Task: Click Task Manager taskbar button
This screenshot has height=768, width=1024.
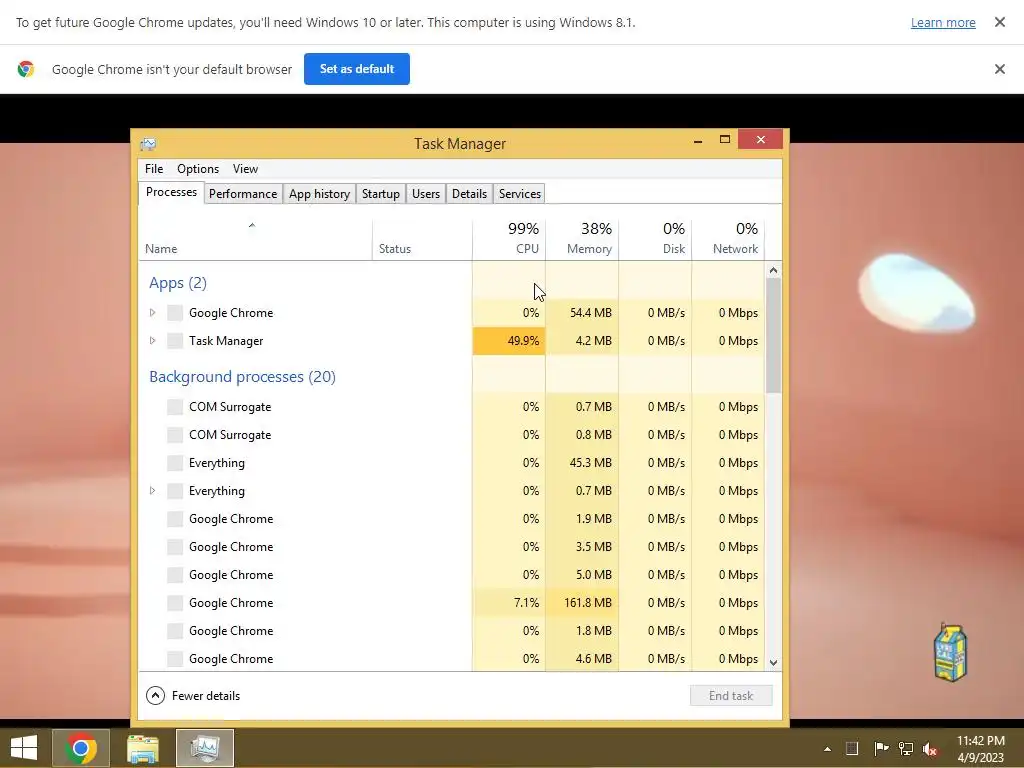Action: [x=205, y=748]
